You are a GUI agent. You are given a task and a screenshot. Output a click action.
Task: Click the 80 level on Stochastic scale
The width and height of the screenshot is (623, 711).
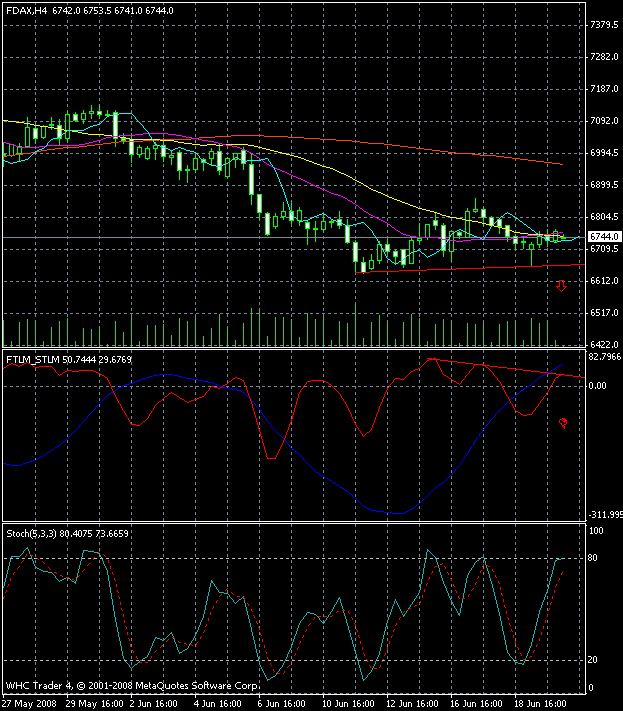pyautogui.click(x=594, y=558)
